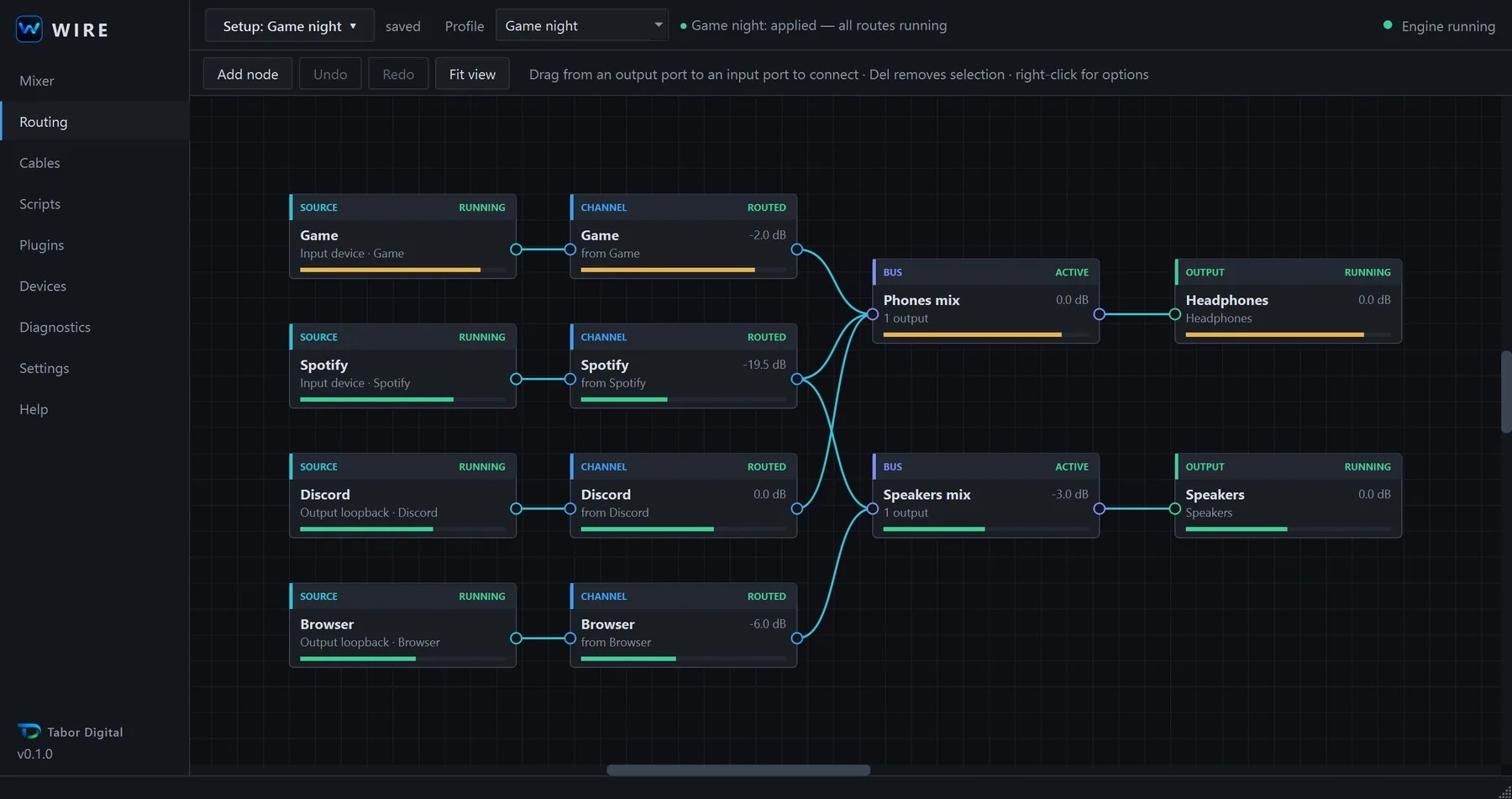Click the Browser source output port
The width and height of the screenshot is (1512, 799).
pos(517,639)
